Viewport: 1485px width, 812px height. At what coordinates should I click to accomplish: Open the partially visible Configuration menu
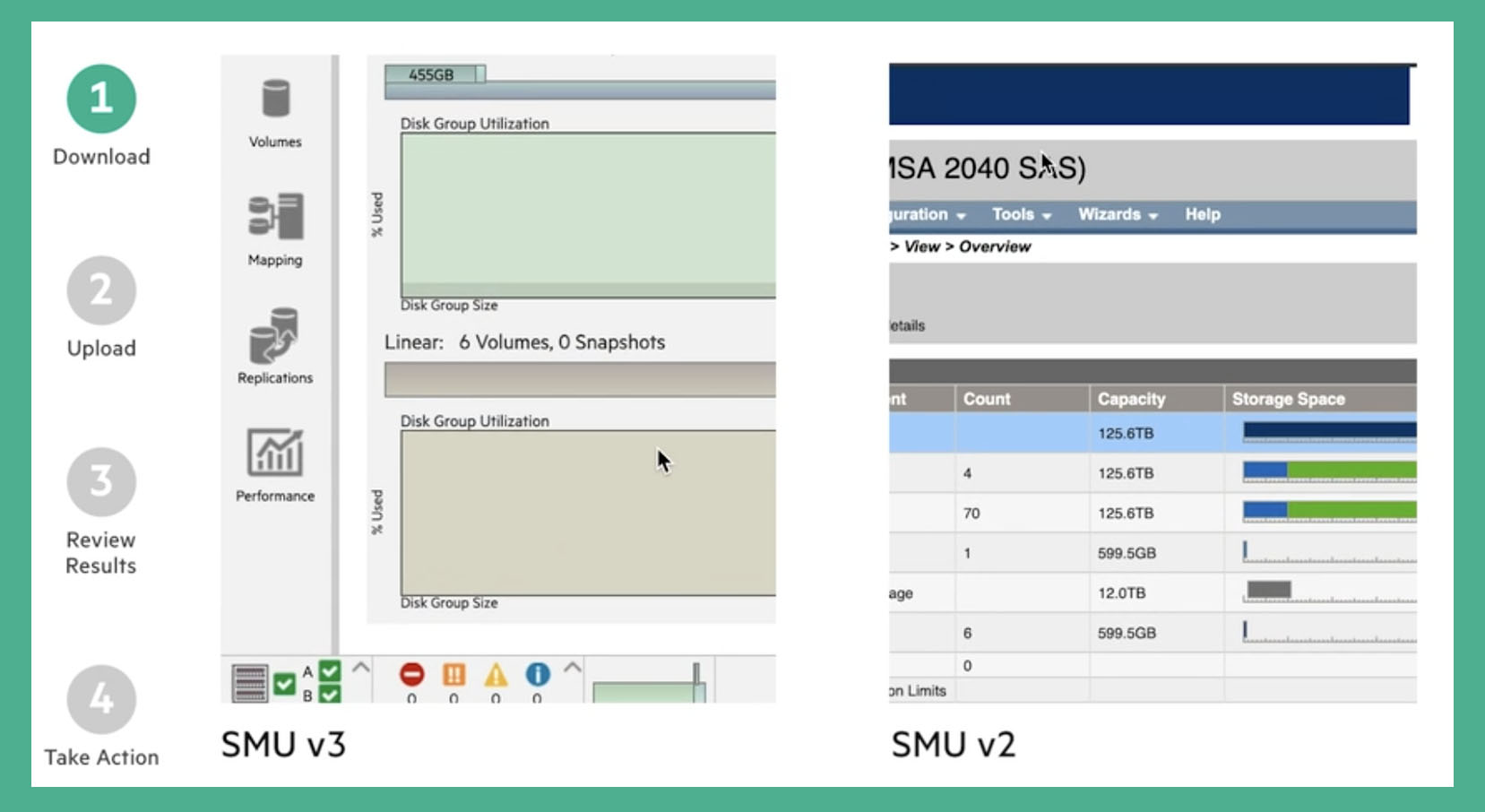click(928, 214)
